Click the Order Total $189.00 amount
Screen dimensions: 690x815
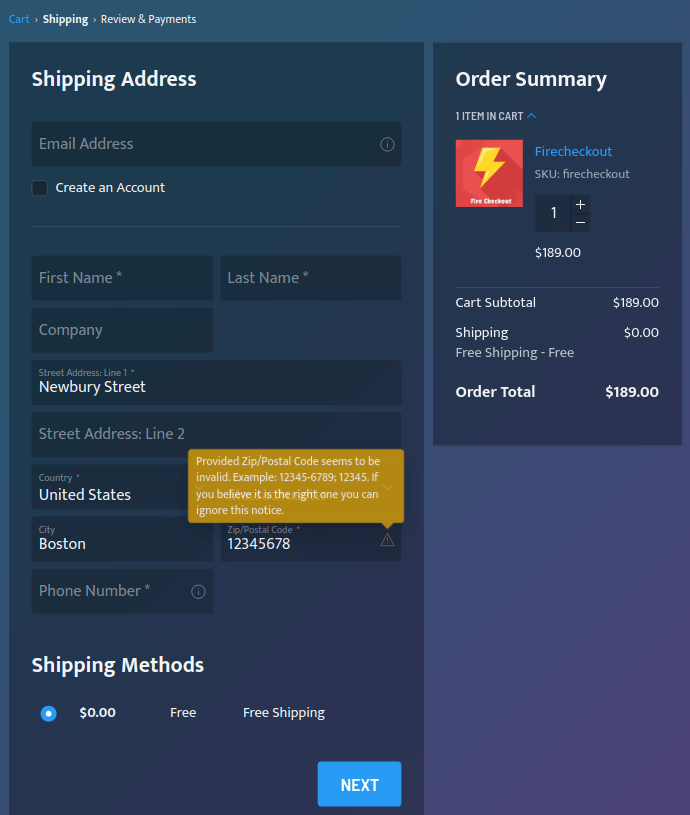[632, 392]
